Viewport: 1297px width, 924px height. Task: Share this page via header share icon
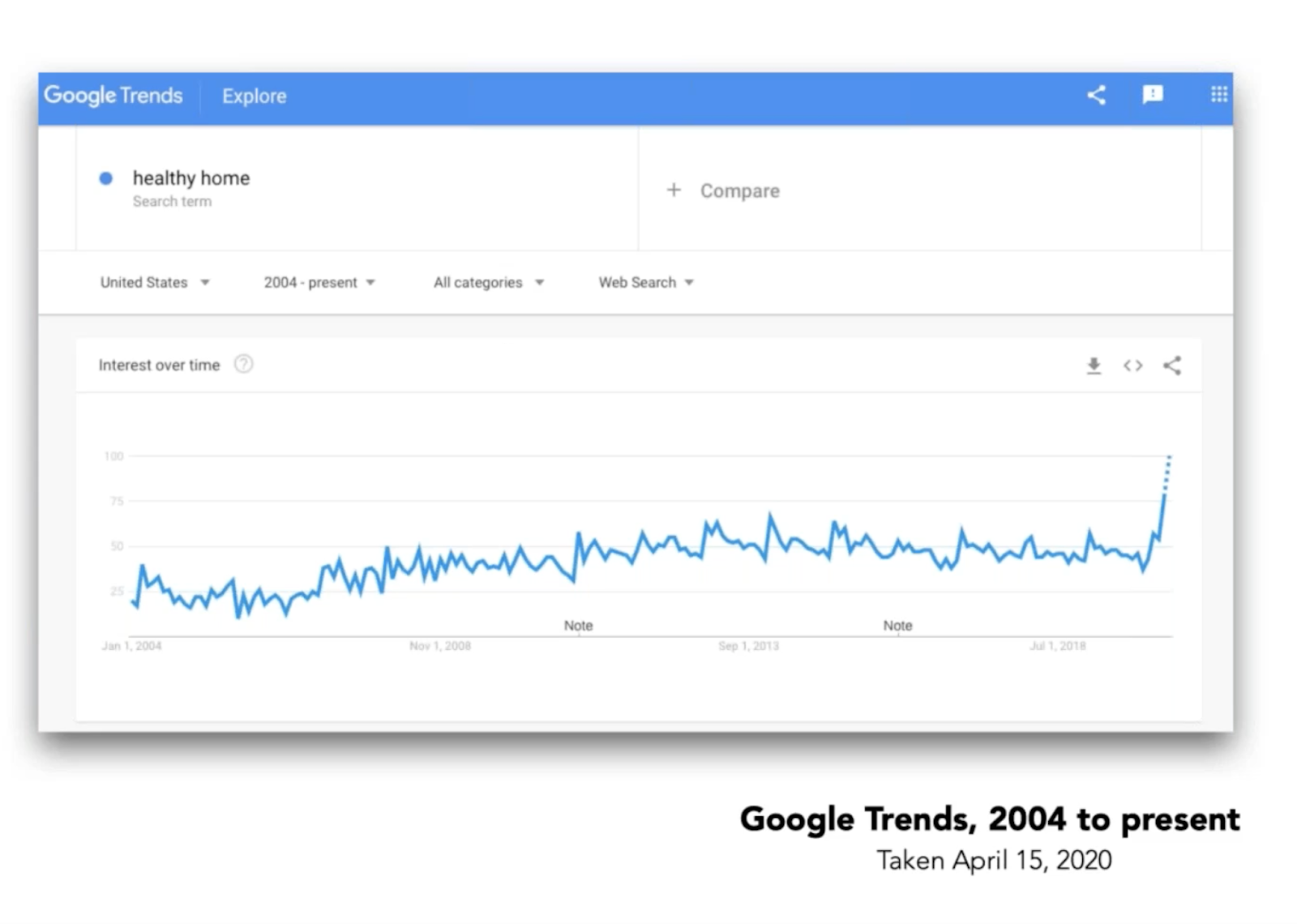tap(1096, 95)
